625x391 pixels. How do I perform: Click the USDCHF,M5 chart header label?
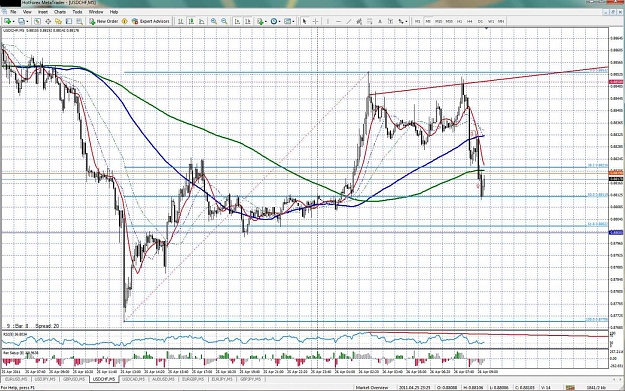[x=41, y=30]
